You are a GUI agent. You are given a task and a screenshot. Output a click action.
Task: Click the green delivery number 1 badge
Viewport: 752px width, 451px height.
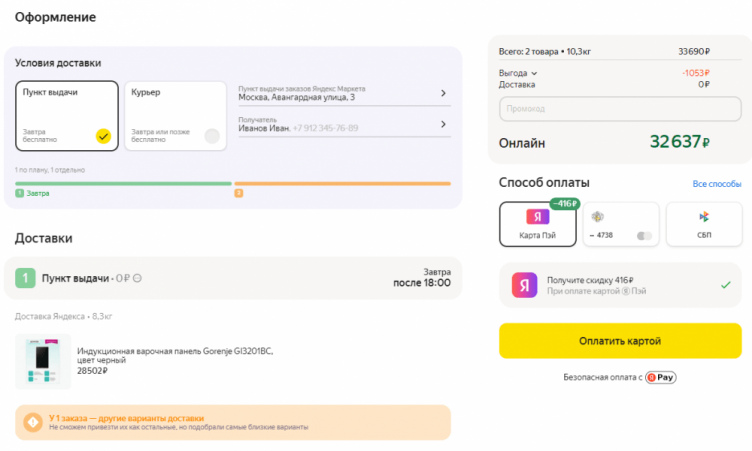click(x=26, y=278)
